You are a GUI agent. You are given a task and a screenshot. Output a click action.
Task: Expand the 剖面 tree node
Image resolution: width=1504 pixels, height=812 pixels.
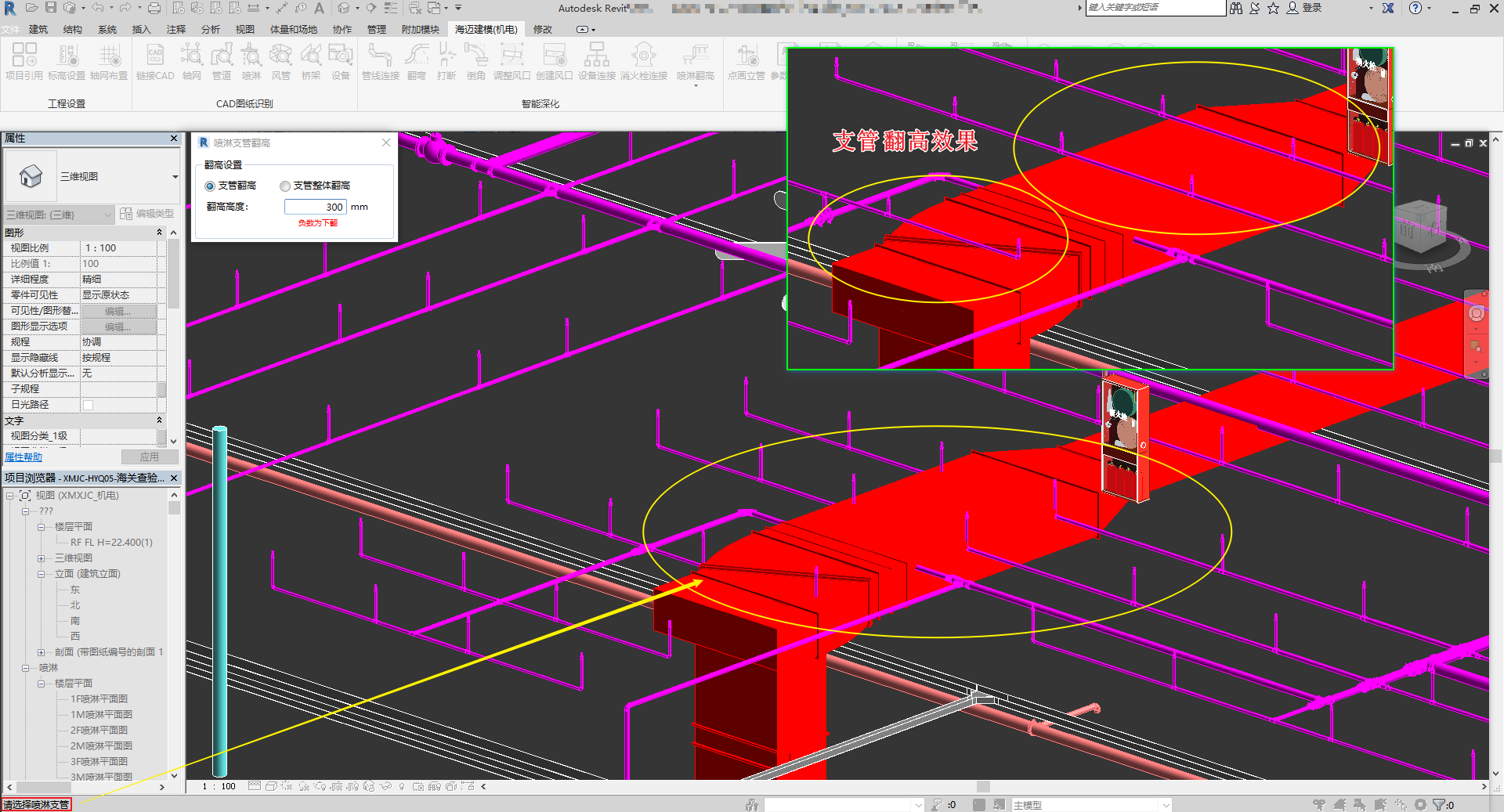(41, 652)
